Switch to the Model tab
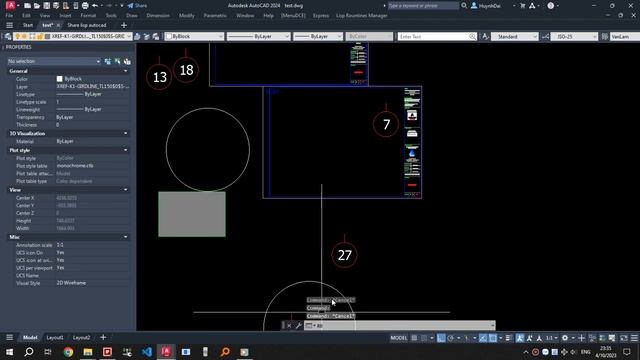This screenshot has width=640, height=360. (x=30, y=338)
